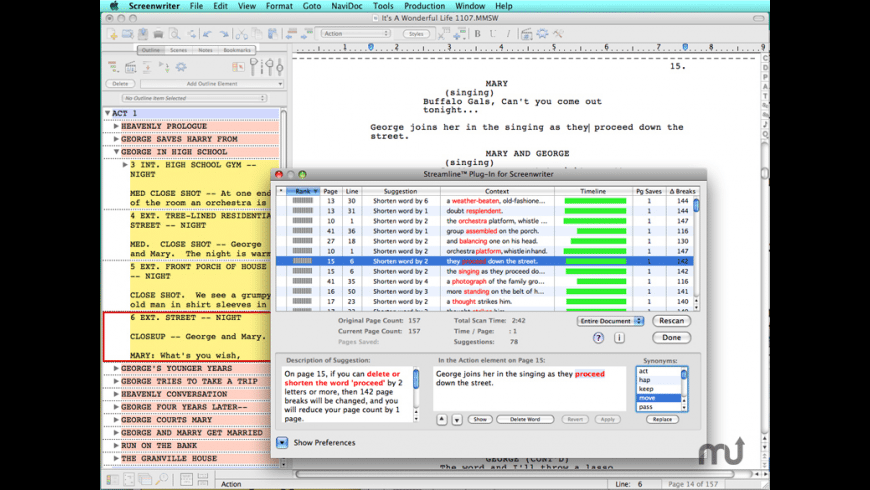Click the Rescan button
The height and width of the screenshot is (490, 870).
pyautogui.click(x=671, y=321)
